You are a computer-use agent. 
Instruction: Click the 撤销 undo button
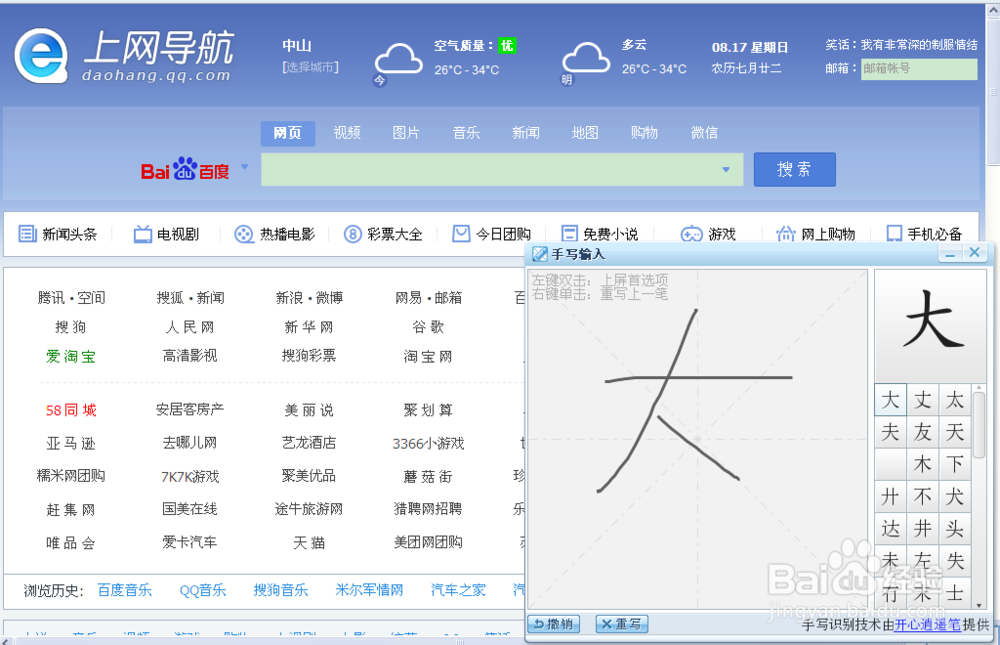(554, 624)
